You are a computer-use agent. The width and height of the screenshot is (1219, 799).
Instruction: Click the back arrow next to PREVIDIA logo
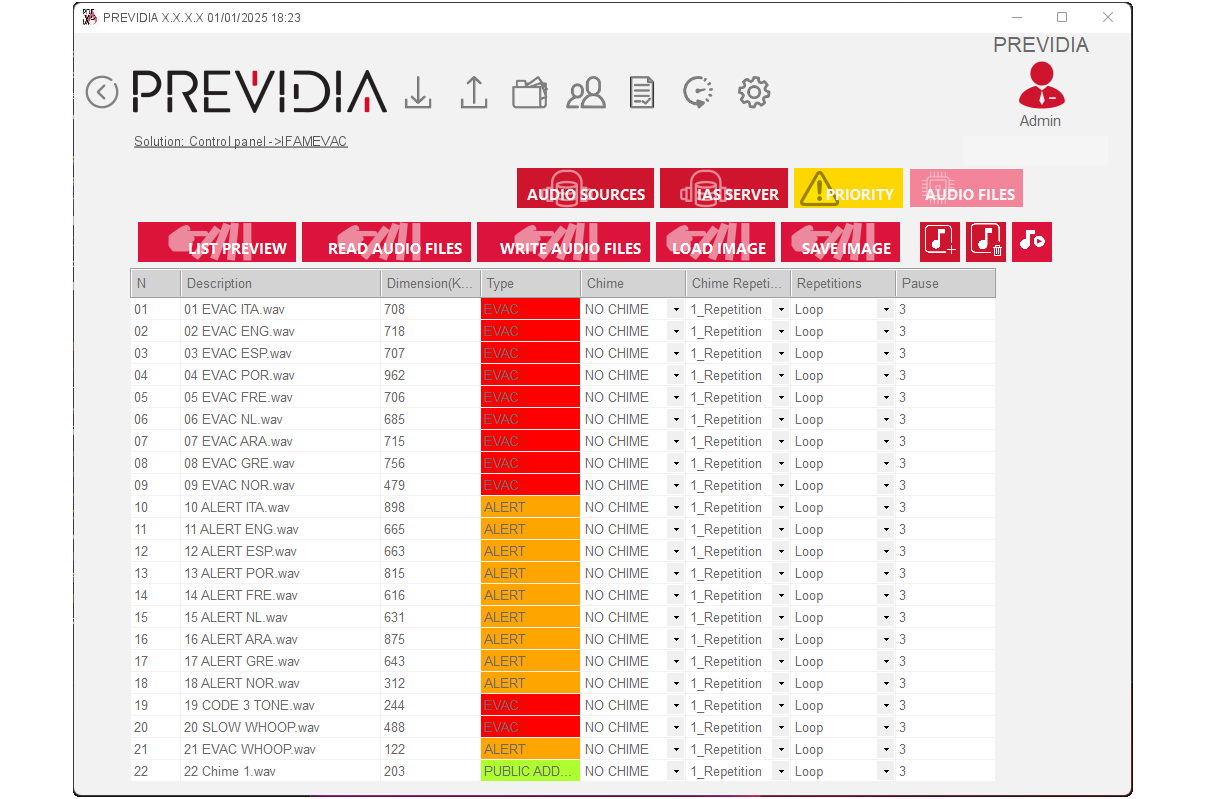[102, 92]
